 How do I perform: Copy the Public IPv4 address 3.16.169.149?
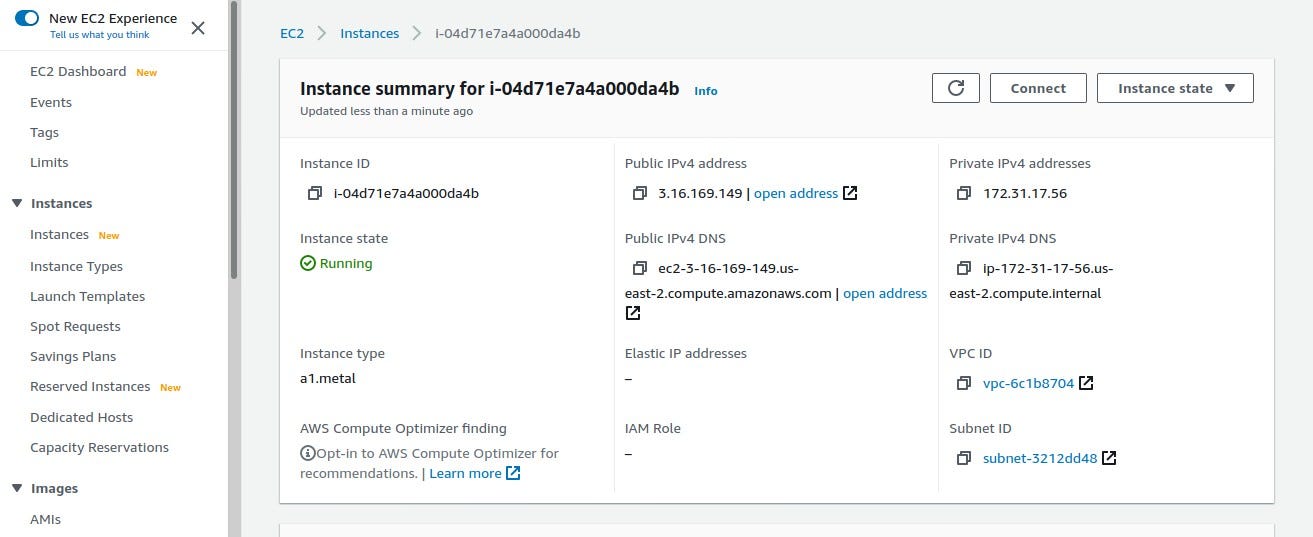640,193
